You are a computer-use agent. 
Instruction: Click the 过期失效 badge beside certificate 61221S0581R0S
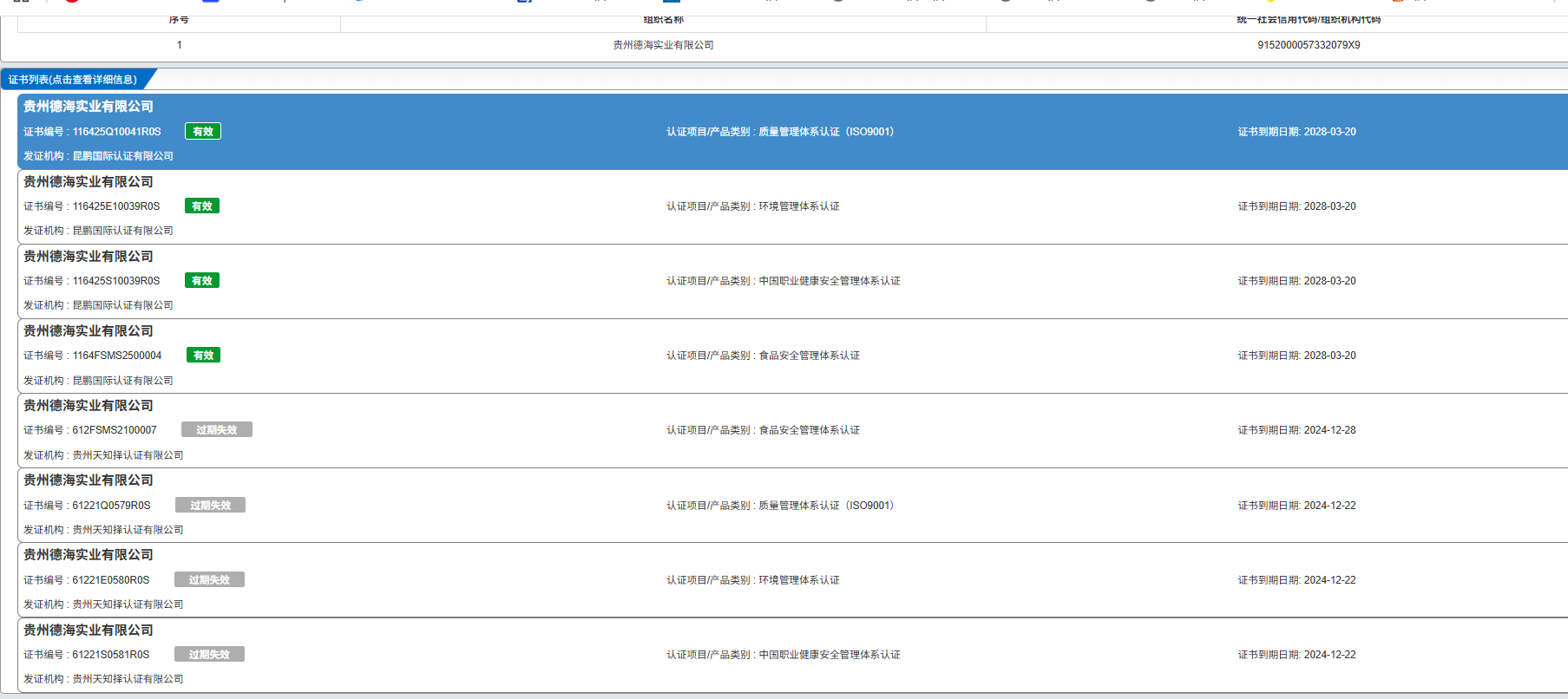(210, 654)
